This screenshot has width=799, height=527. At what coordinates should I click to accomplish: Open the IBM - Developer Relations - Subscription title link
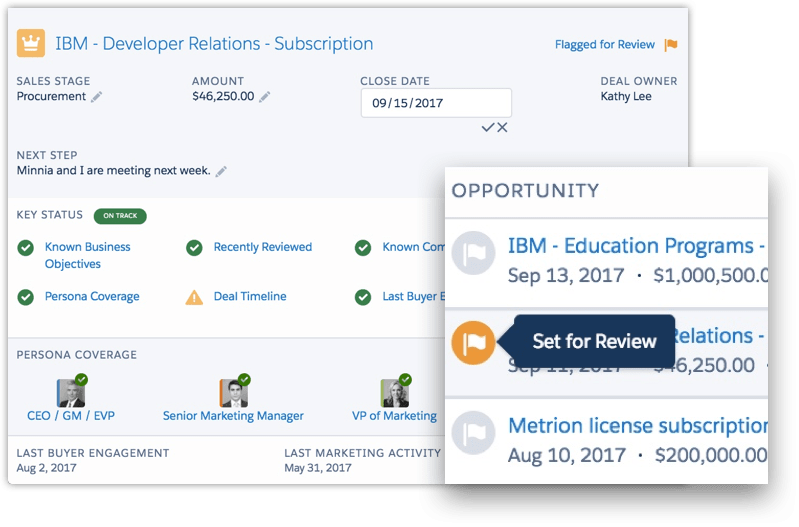214,44
